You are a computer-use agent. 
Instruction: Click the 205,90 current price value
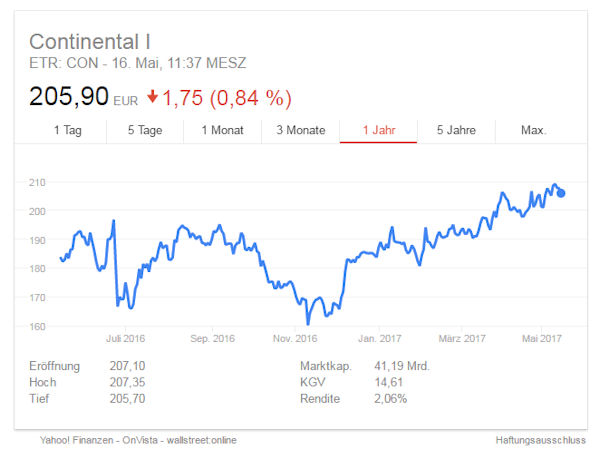(69, 96)
